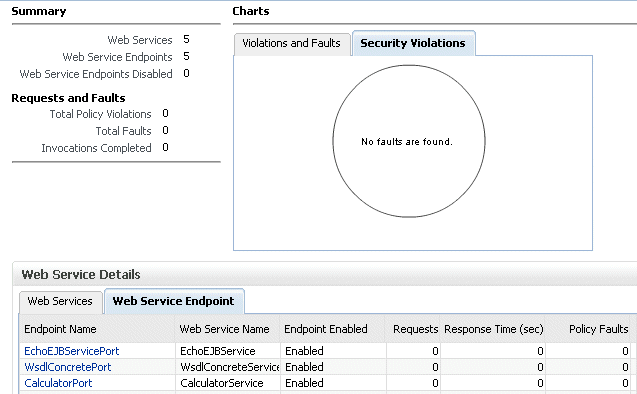
Task: Switch to Violations and Faults chart tab
Action: tap(291, 43)
